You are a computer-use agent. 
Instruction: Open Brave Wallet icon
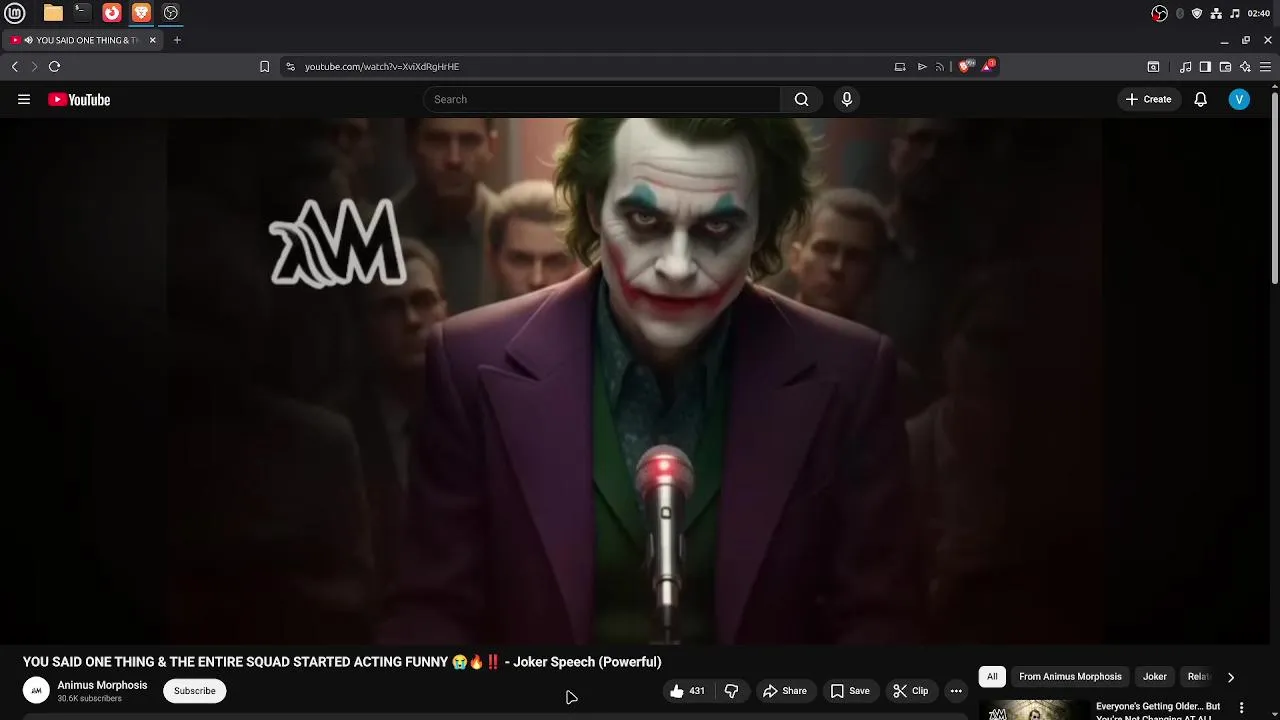click(1225, 66)
